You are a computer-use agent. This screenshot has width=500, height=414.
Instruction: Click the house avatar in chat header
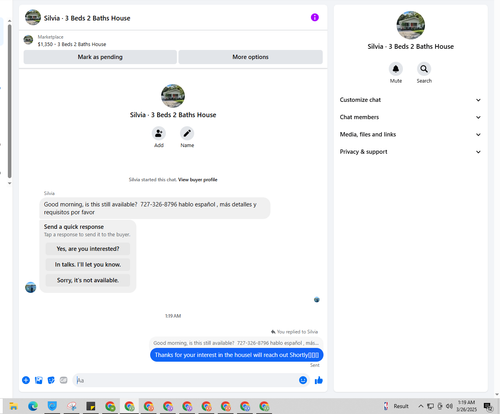point(33,17)
